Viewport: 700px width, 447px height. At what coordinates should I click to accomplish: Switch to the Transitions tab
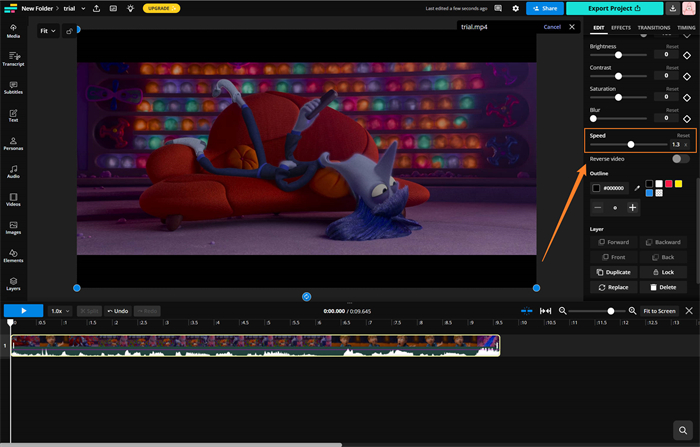point(654,27)
